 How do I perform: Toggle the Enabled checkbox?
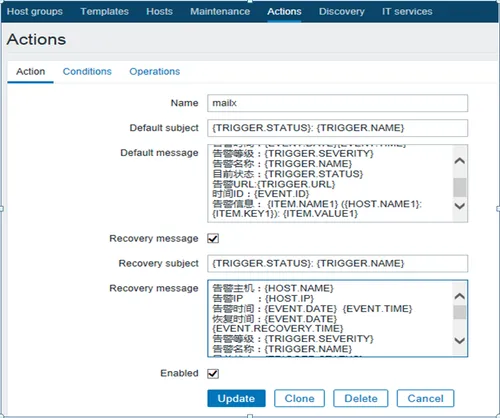tap(213, 373)
